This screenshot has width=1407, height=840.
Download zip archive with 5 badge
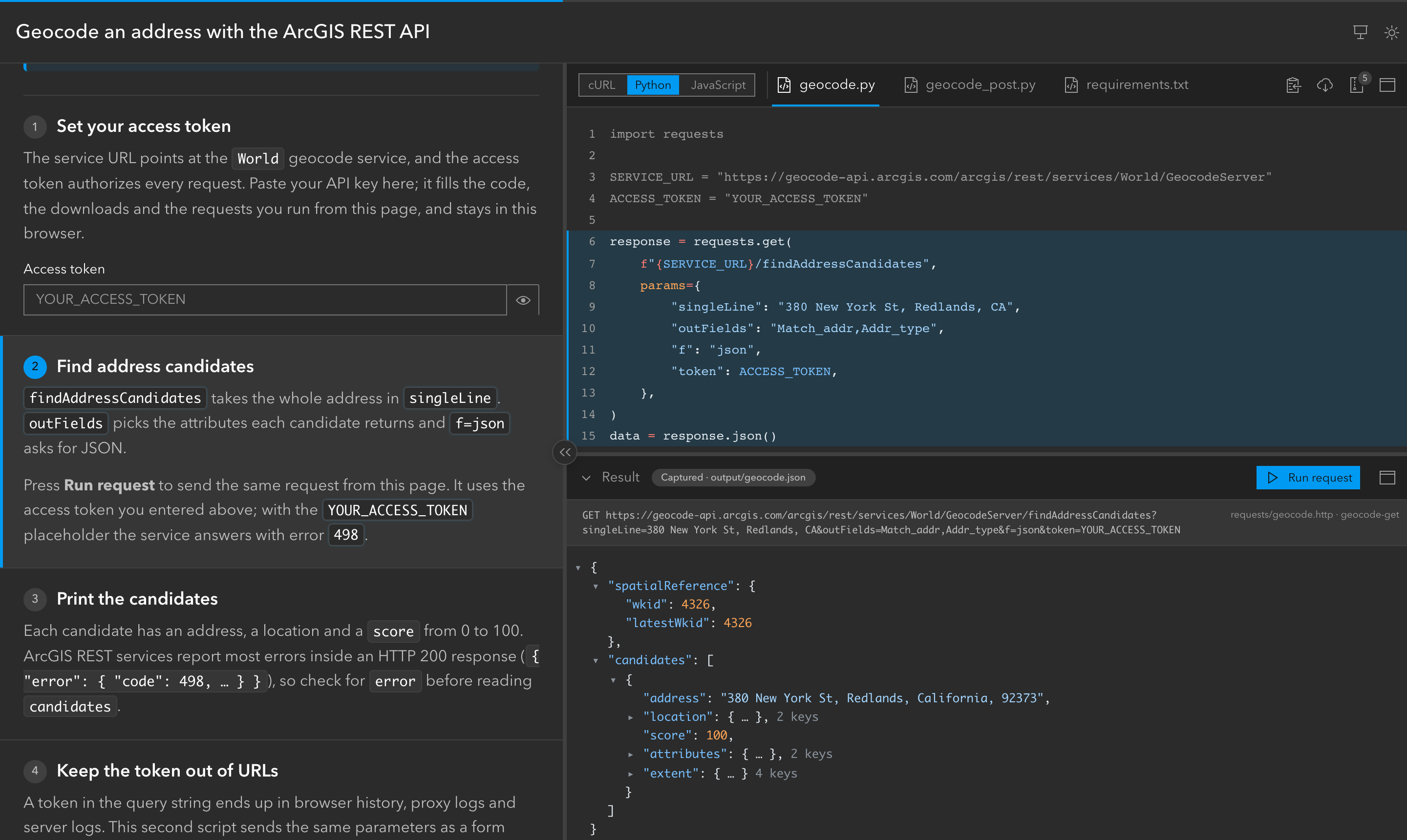pos(1358,85)
